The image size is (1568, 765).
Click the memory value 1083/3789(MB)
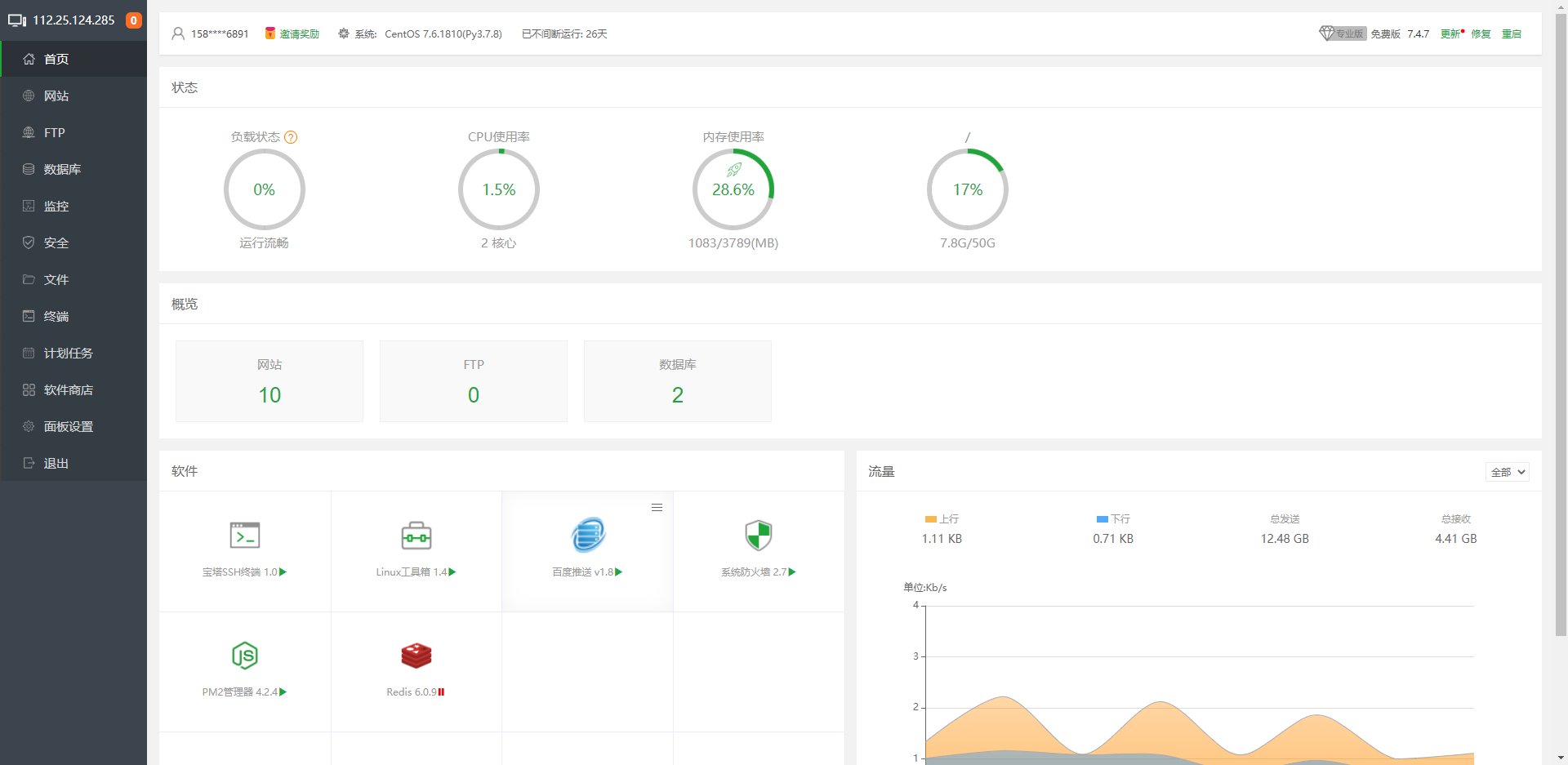[x=733, y=243]
